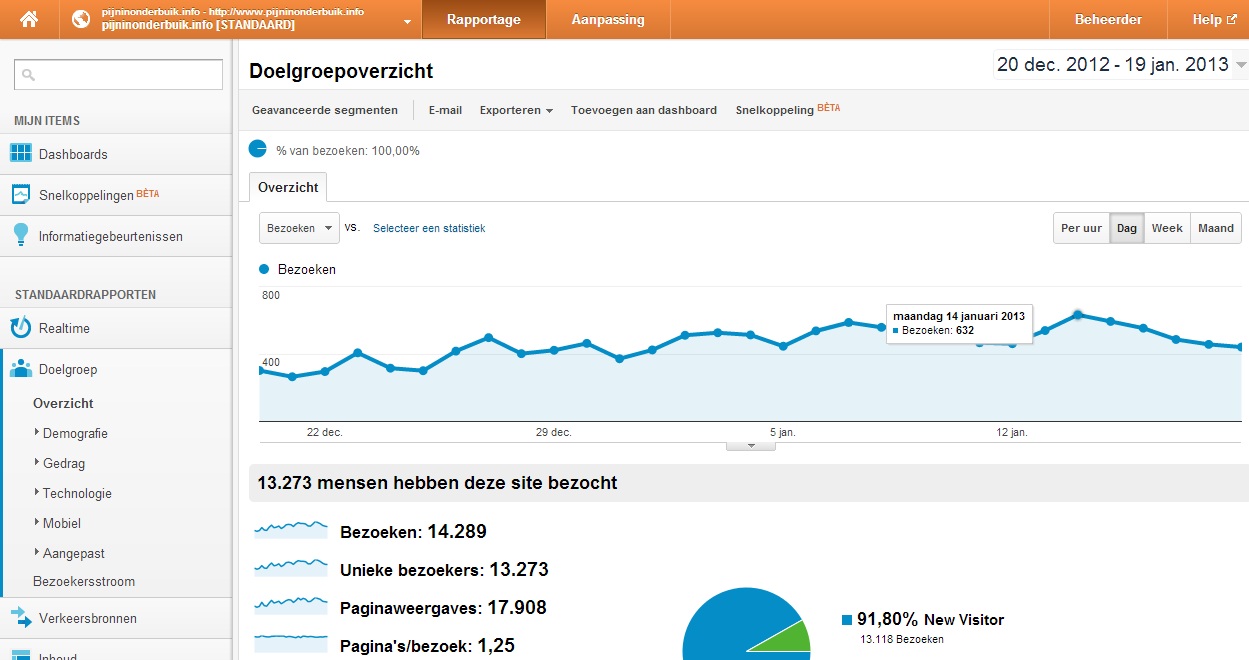The image size is (1249, 660).
Task: Click the 14 januari data point tooltip
Action: 959,323
